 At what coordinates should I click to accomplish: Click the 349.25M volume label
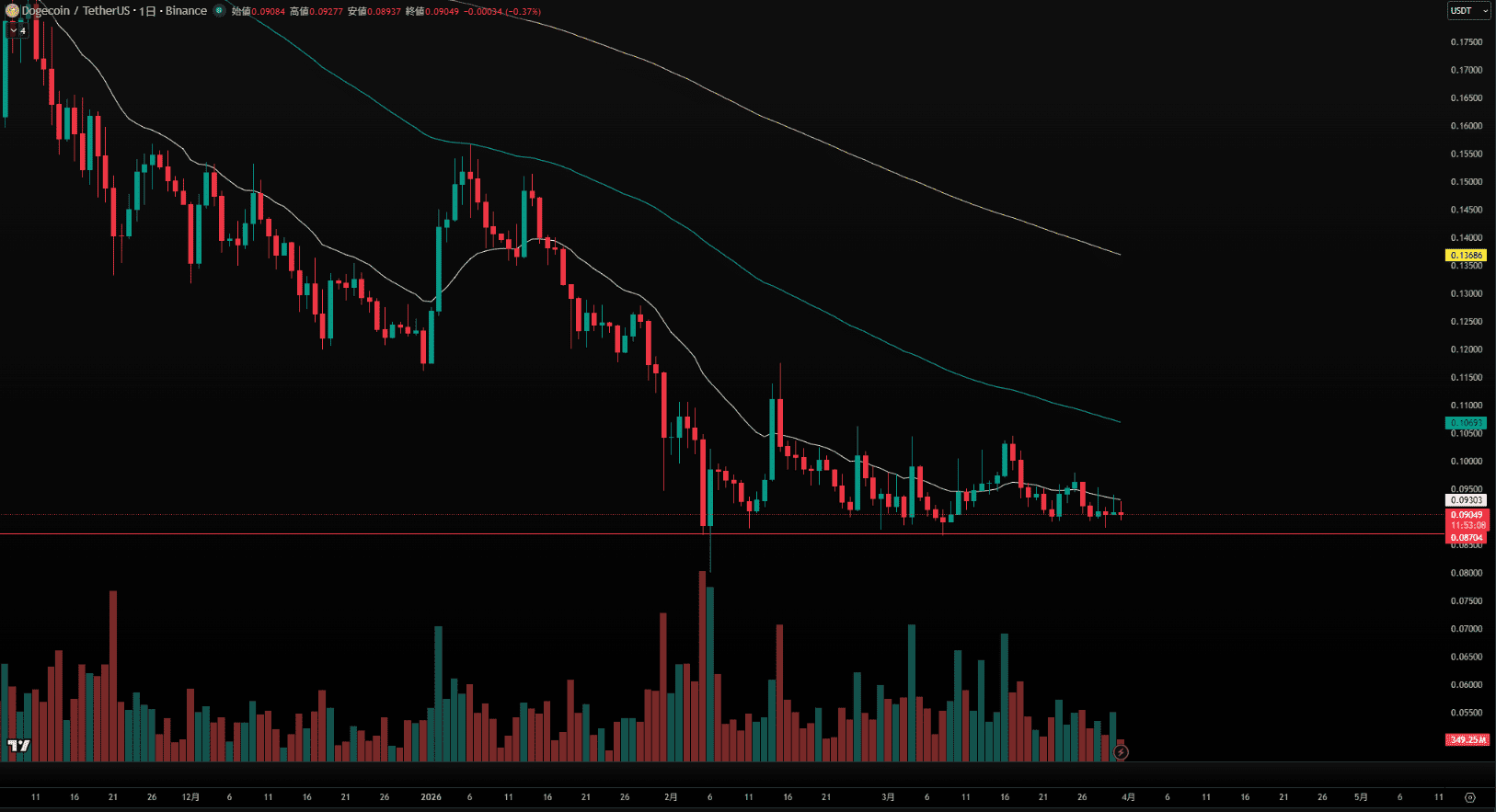pos(1467,739)
